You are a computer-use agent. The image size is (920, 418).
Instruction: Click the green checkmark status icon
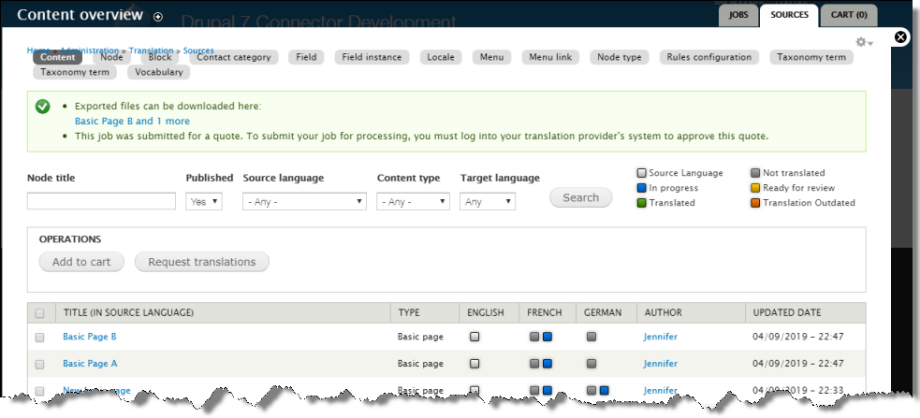[43, 106]
